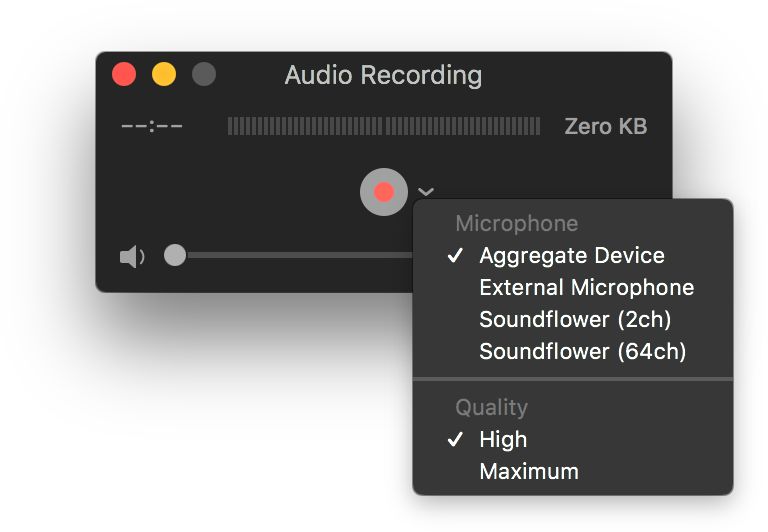Screen dimensions: 768x532
Task: Set recording quality to Maximum
Action: coord(573,471)
